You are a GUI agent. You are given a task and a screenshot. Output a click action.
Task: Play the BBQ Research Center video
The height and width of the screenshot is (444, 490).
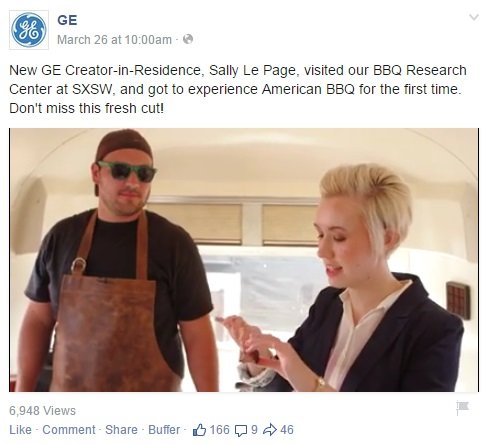(x=244, y=260)
